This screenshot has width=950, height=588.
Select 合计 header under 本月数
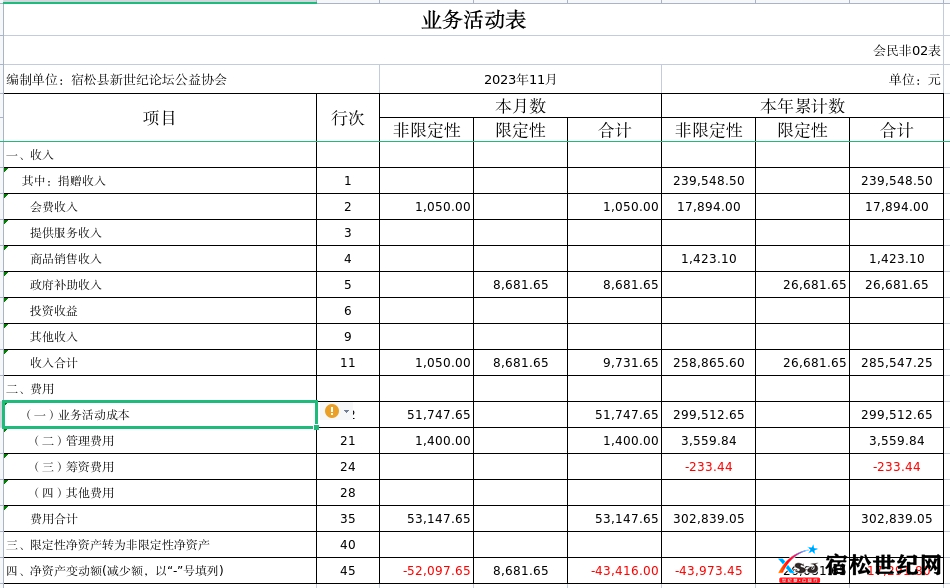(x=614, y=130)
